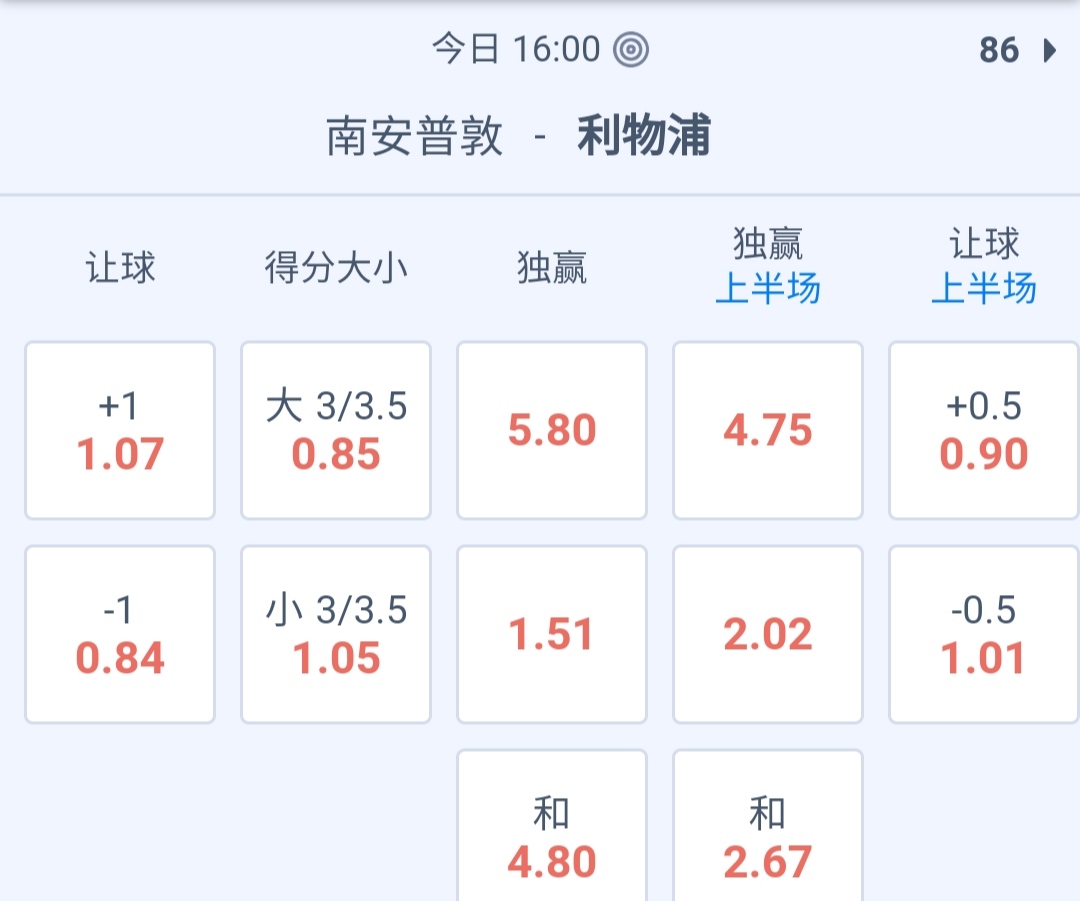Tap the live target icon beside 16:00
This screenshot has width=1080, height=901.
631,49
